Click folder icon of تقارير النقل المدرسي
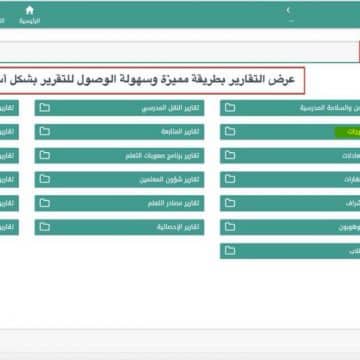The image size is (360, 360). (45, 108)
